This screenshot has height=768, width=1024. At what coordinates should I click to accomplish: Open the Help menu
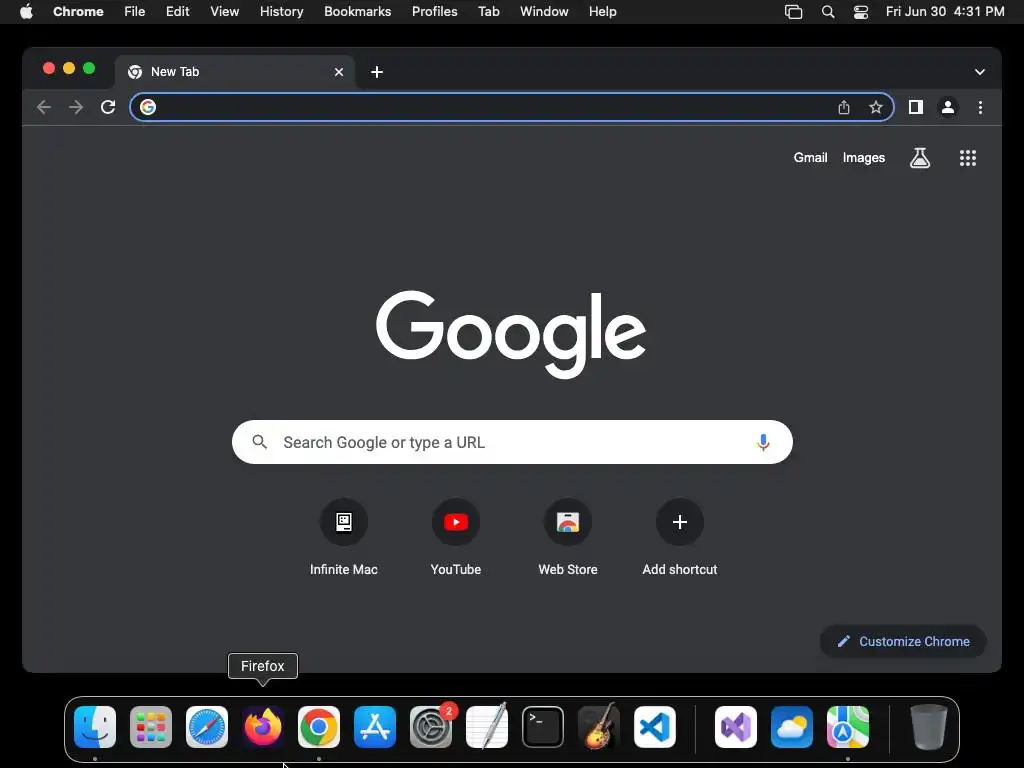pos(602,12)
